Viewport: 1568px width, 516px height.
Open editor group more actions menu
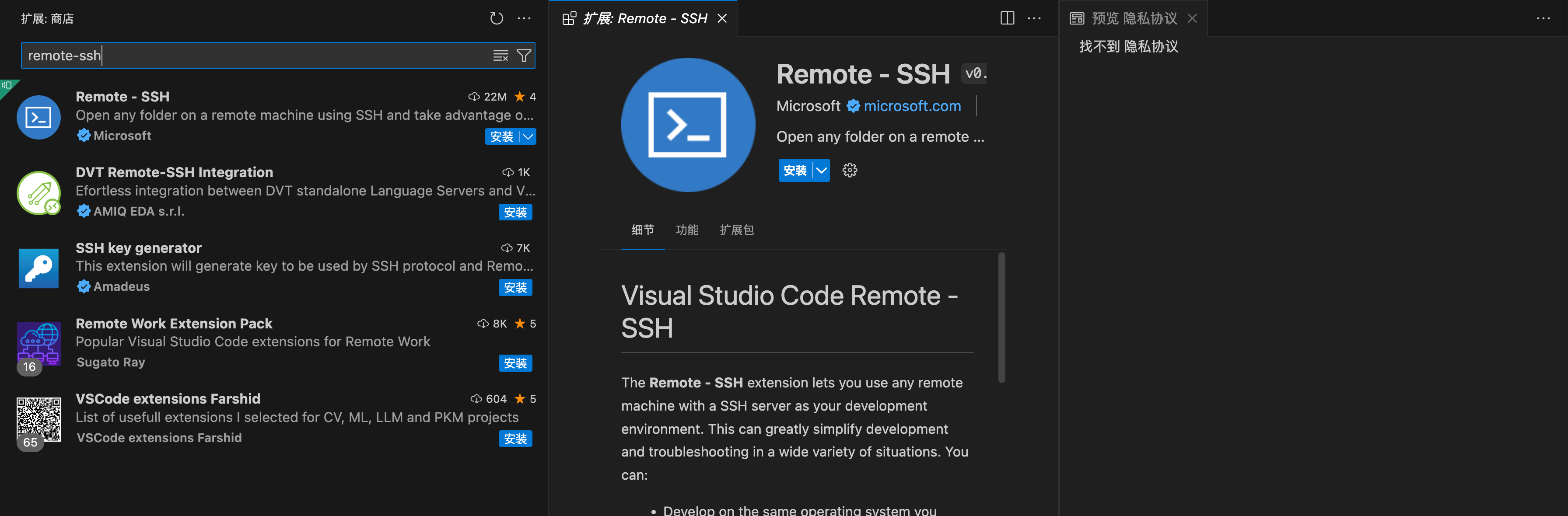[x=1033, y=18]
